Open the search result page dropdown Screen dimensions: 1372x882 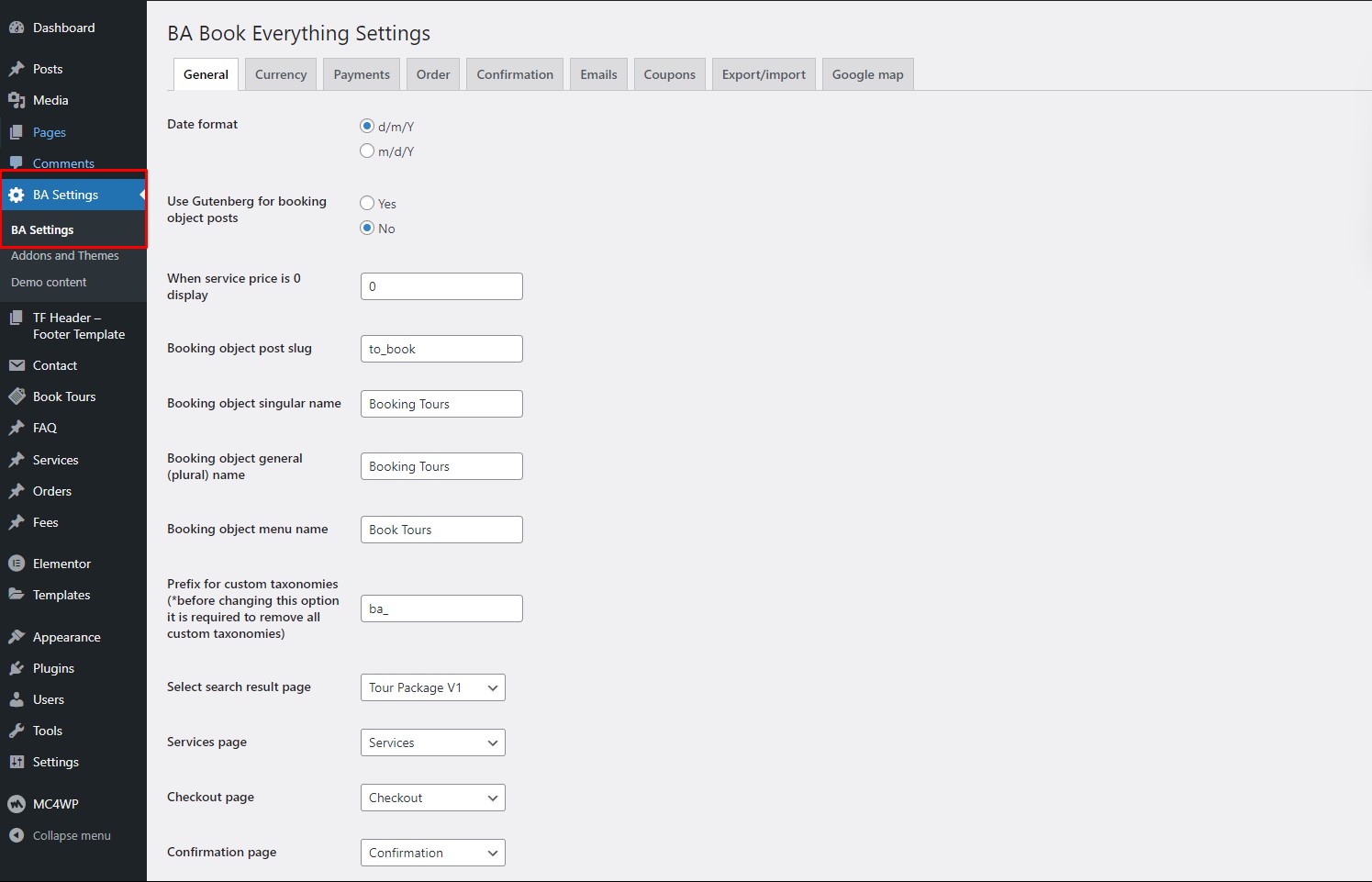tap(433, 687)
